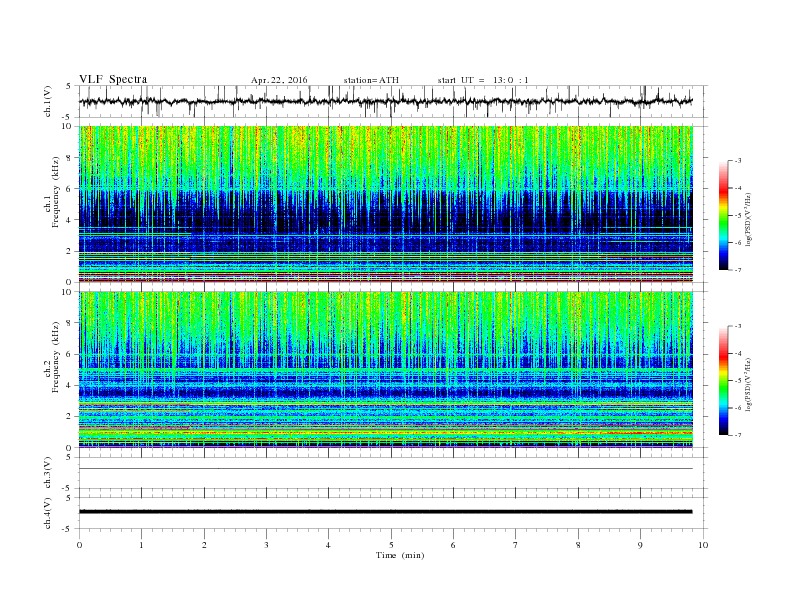Click time axis tick label "8"
The width and height of the screenshot is (792, 612).
578,545
